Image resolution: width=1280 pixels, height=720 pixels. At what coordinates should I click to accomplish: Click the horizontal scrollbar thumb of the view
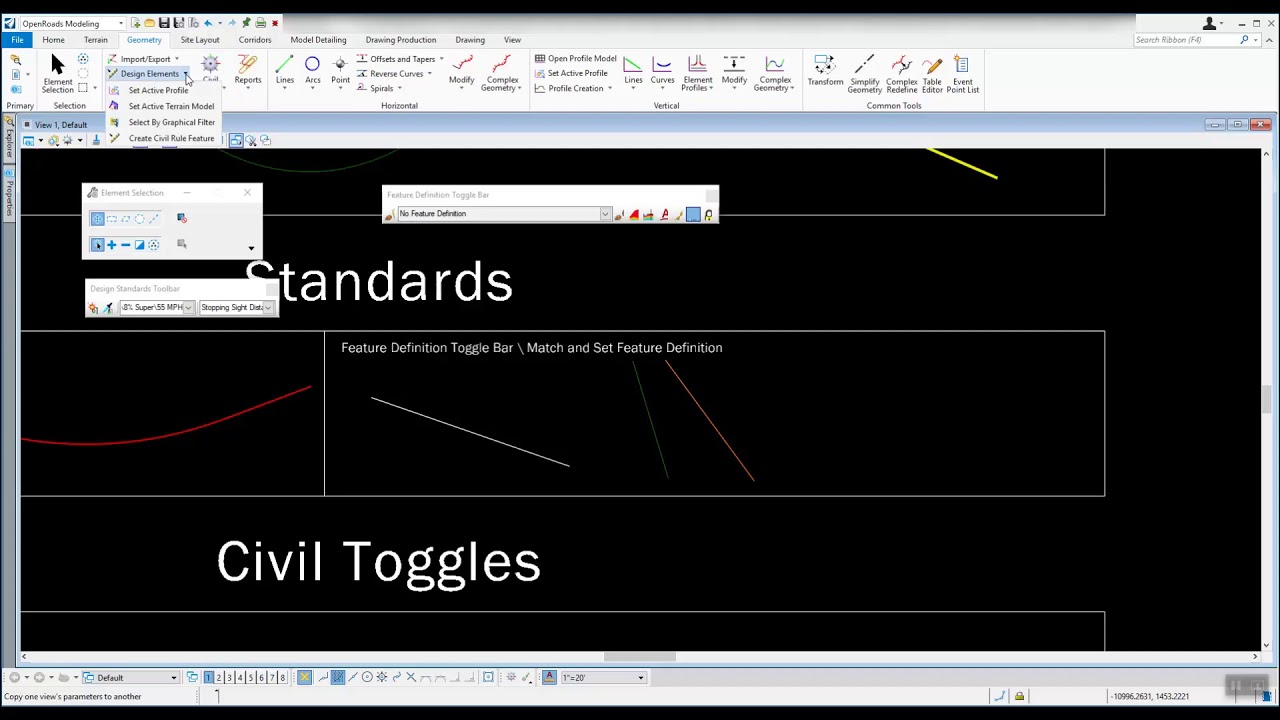click(640, 657)
